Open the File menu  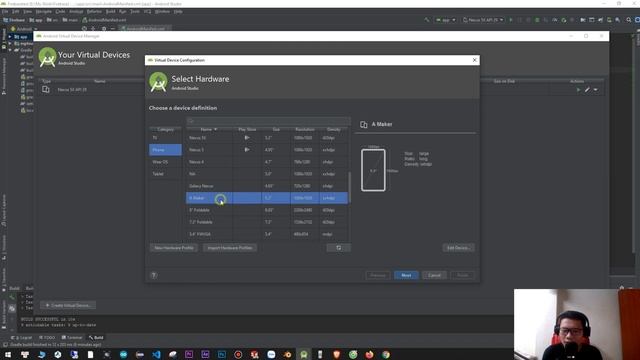pyautogui.click(x=5, y=11)
